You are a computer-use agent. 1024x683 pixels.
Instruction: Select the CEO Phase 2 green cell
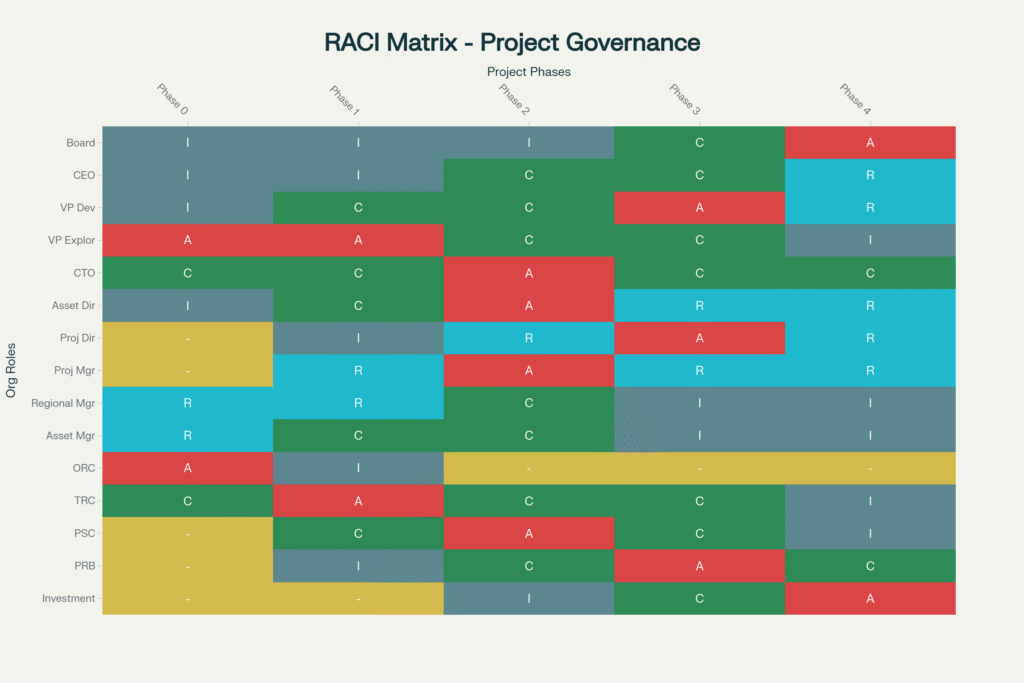click(x=529, y=175)
